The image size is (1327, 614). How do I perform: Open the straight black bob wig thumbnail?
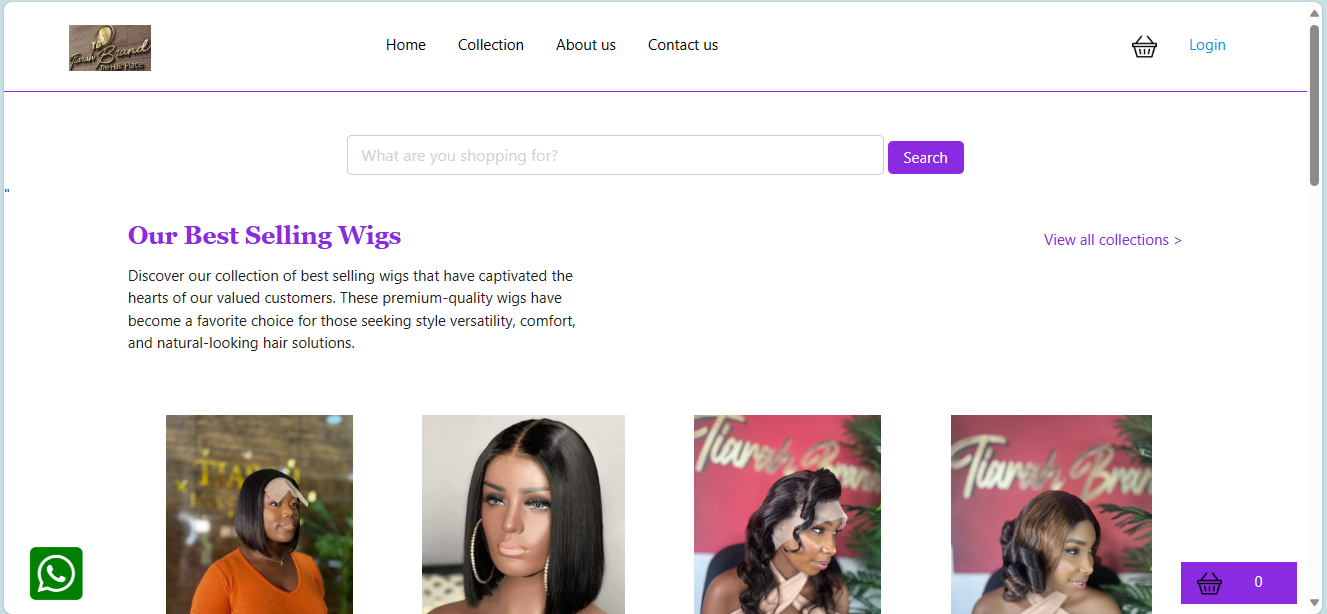tap(523, 514)
